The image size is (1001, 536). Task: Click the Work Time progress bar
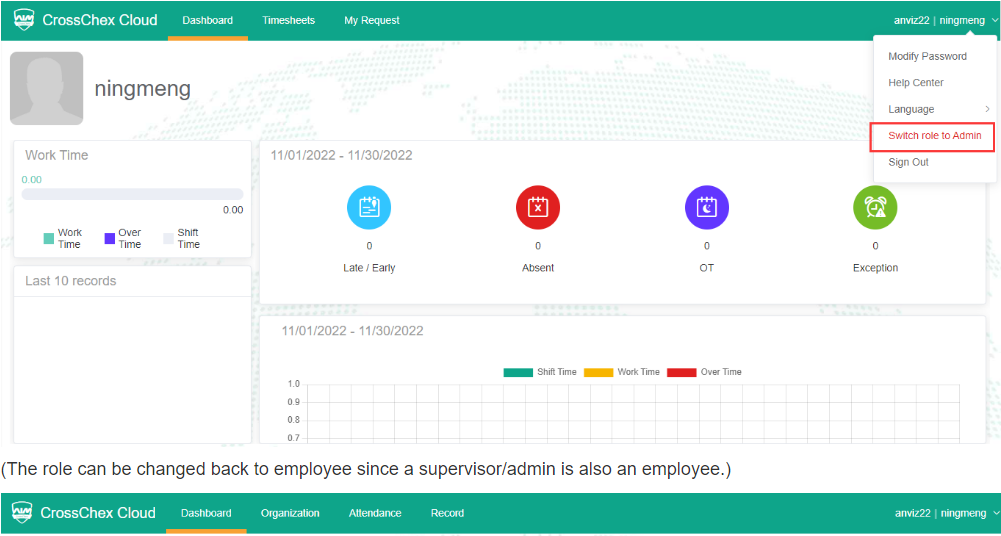coord(132,194)
